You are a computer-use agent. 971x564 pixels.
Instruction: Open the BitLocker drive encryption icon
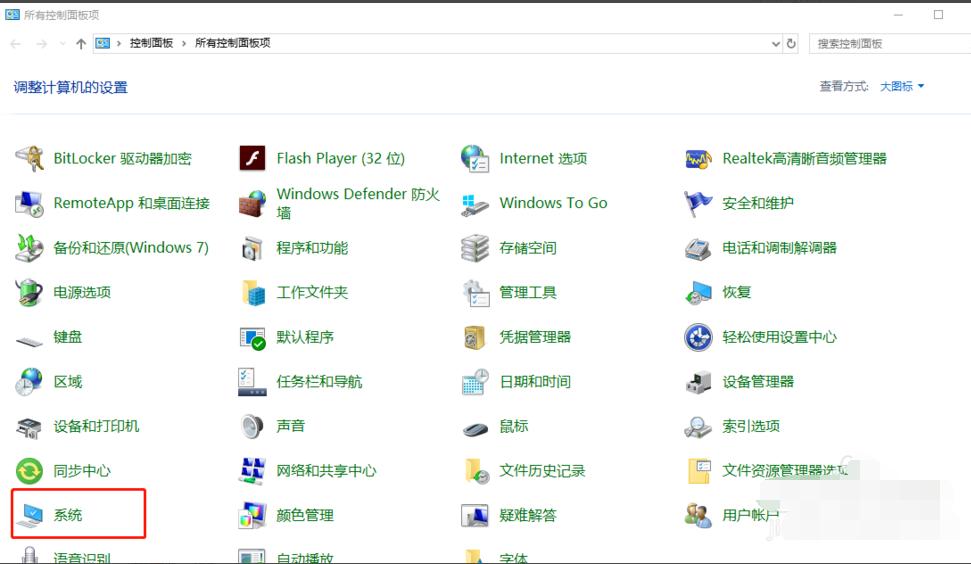(29, 158)
